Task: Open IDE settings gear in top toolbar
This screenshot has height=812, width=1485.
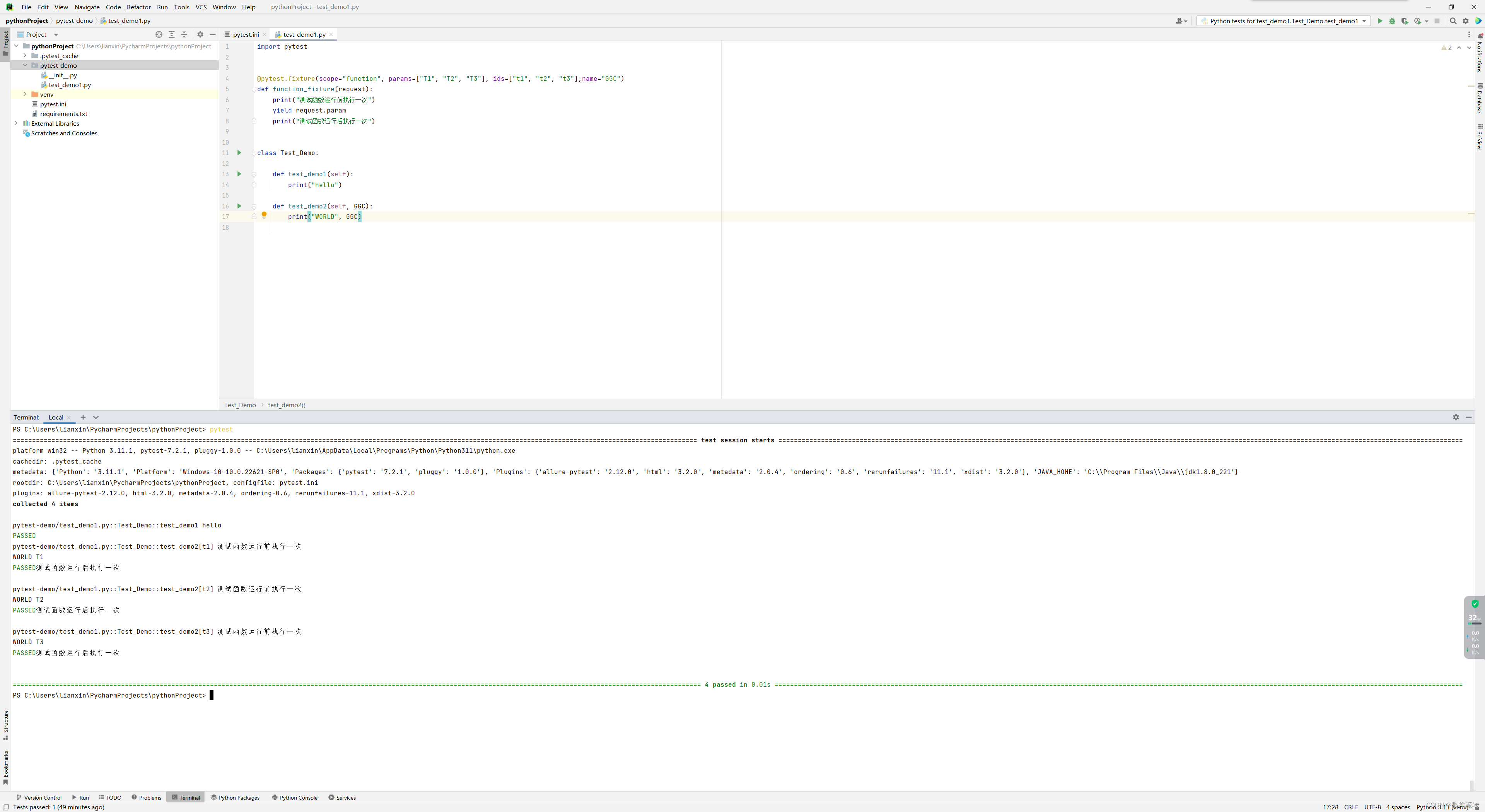Action: [x=1465, y=21]
